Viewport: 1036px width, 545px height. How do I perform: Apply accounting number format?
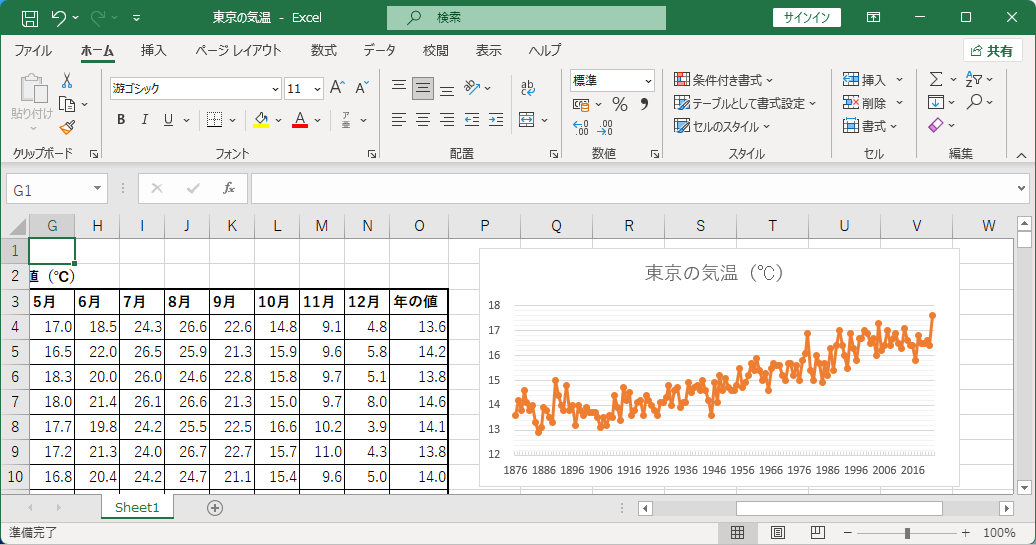point(581,104)
